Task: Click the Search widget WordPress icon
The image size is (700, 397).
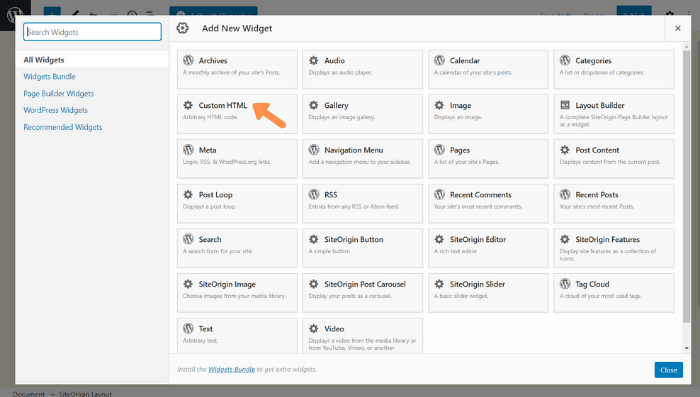Action: 188,239
